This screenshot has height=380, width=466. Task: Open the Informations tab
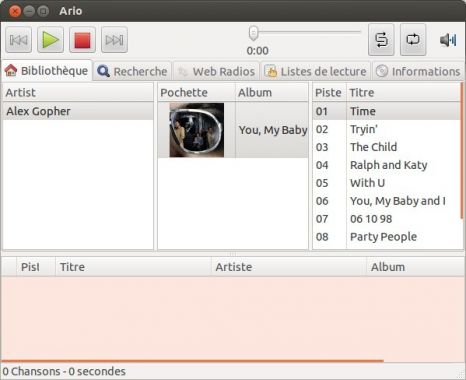tap(418, 71)
